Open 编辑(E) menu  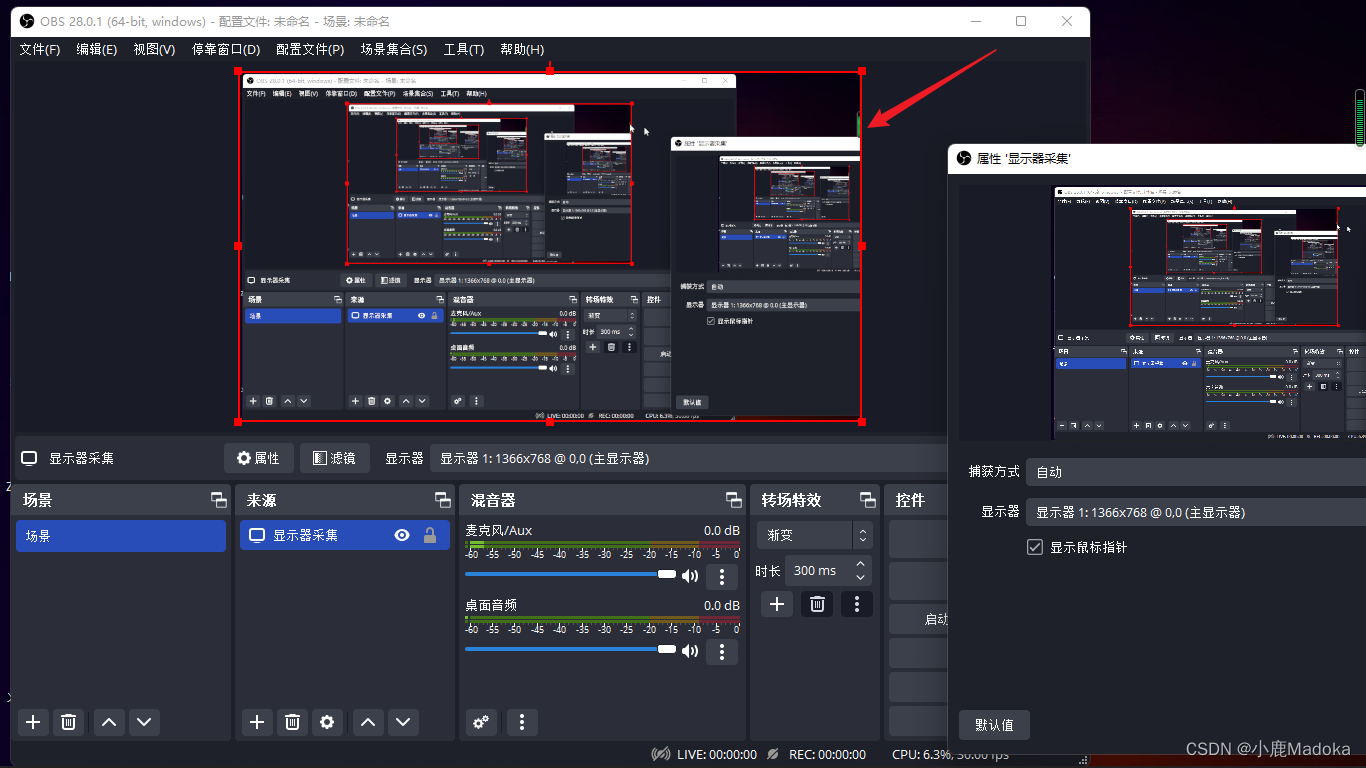[x=97, y=49]
